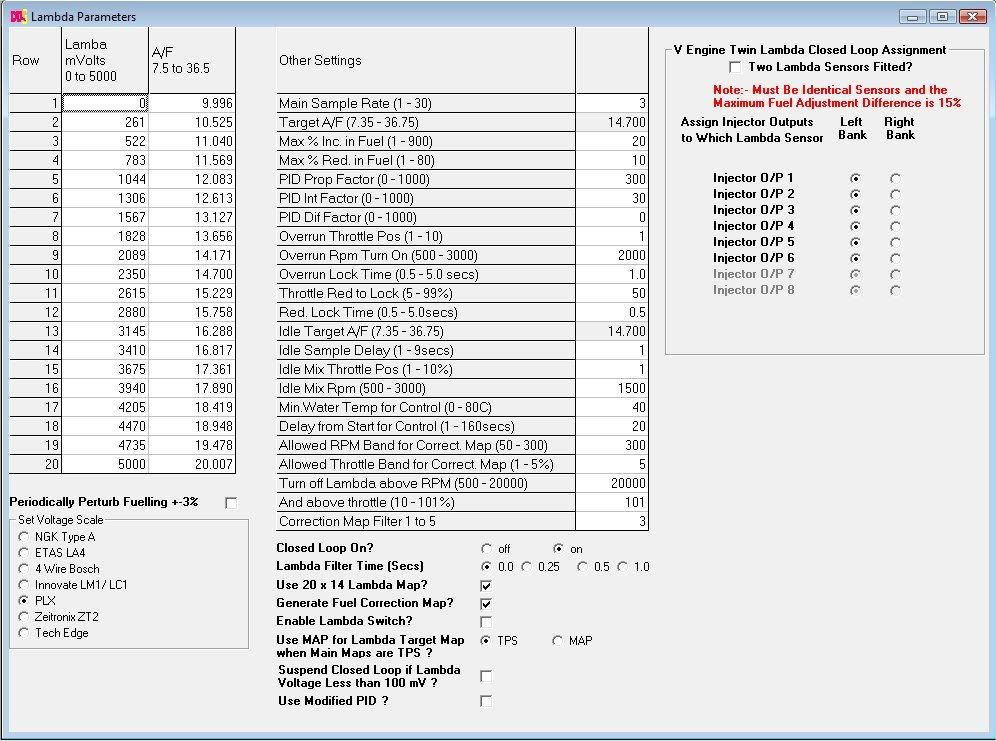Select NGK Type A voltage scale
Image resolution: width=996 pixels, height=741 pixels.
(x=23, y=537)
